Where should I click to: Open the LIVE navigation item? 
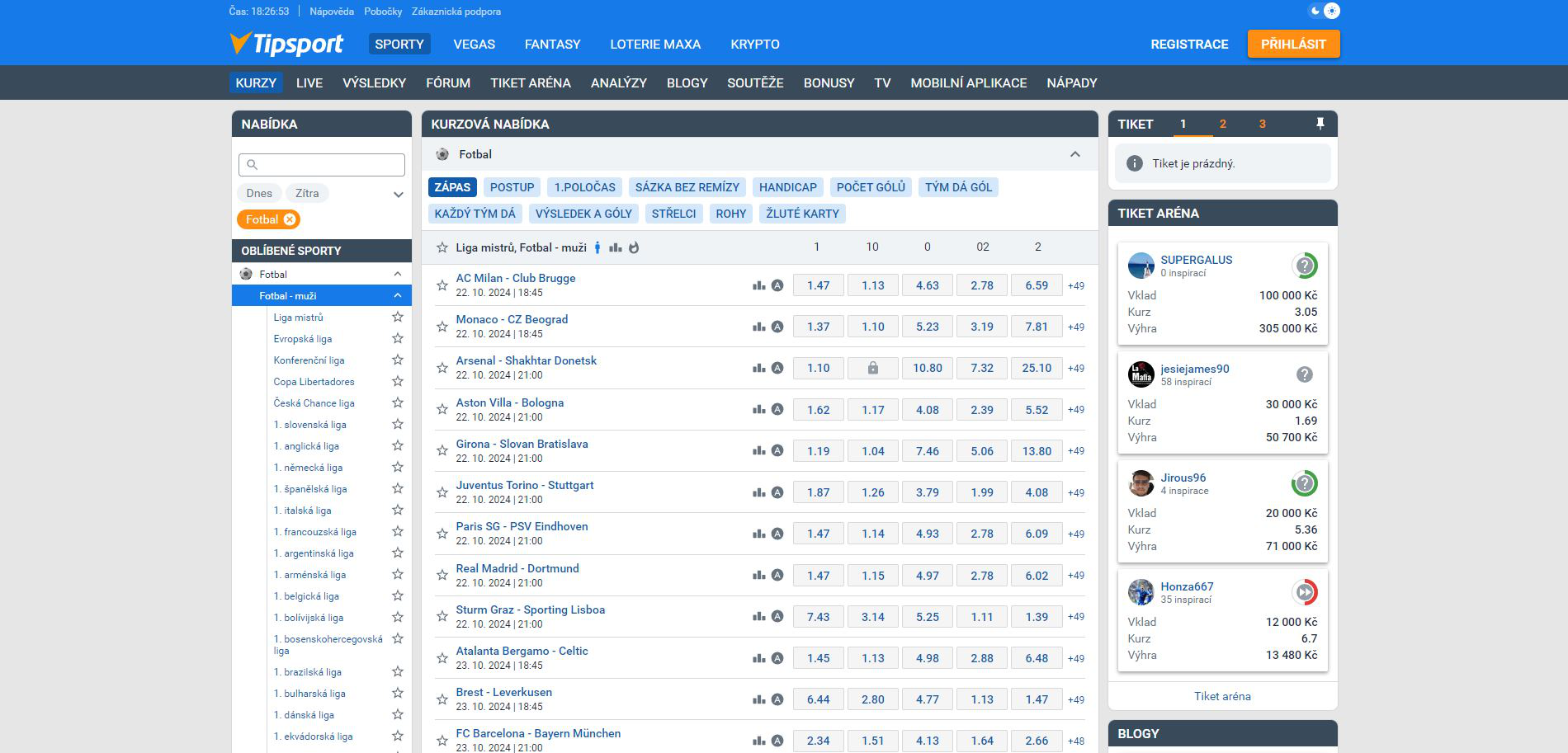[x=309, y=82]
